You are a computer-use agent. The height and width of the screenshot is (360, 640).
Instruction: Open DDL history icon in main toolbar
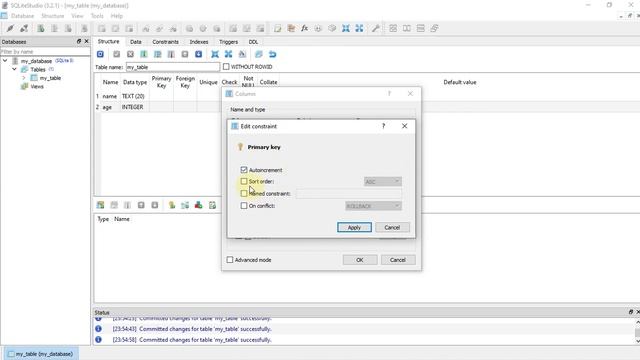pyautogui.click(x=291, y=28)
